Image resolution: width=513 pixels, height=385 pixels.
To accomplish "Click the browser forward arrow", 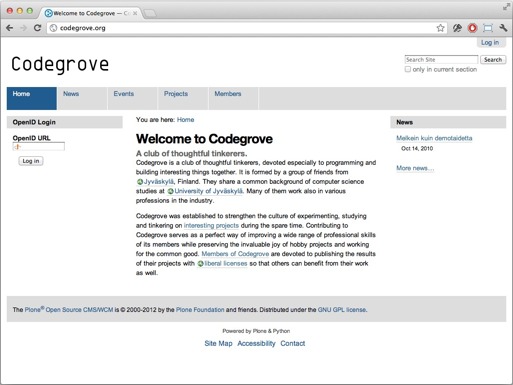I will click(23, 28).
